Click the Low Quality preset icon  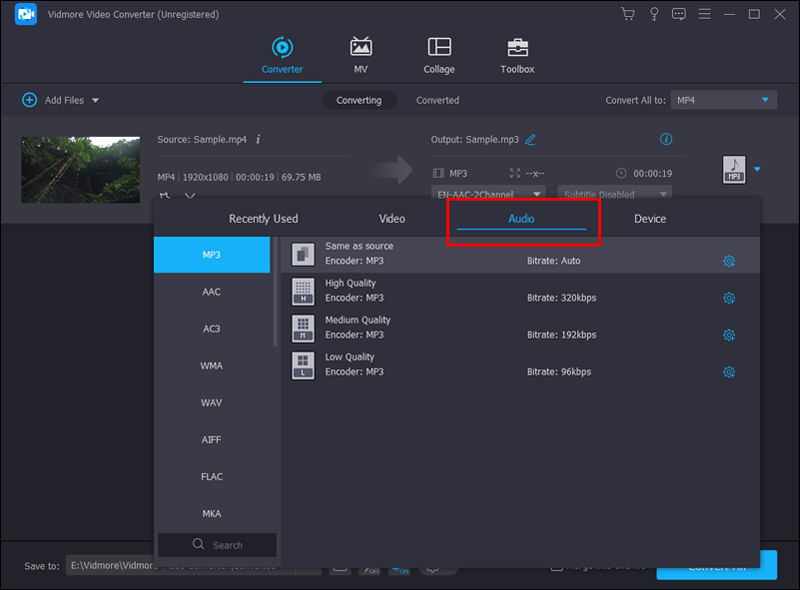[x=303, y=365]
